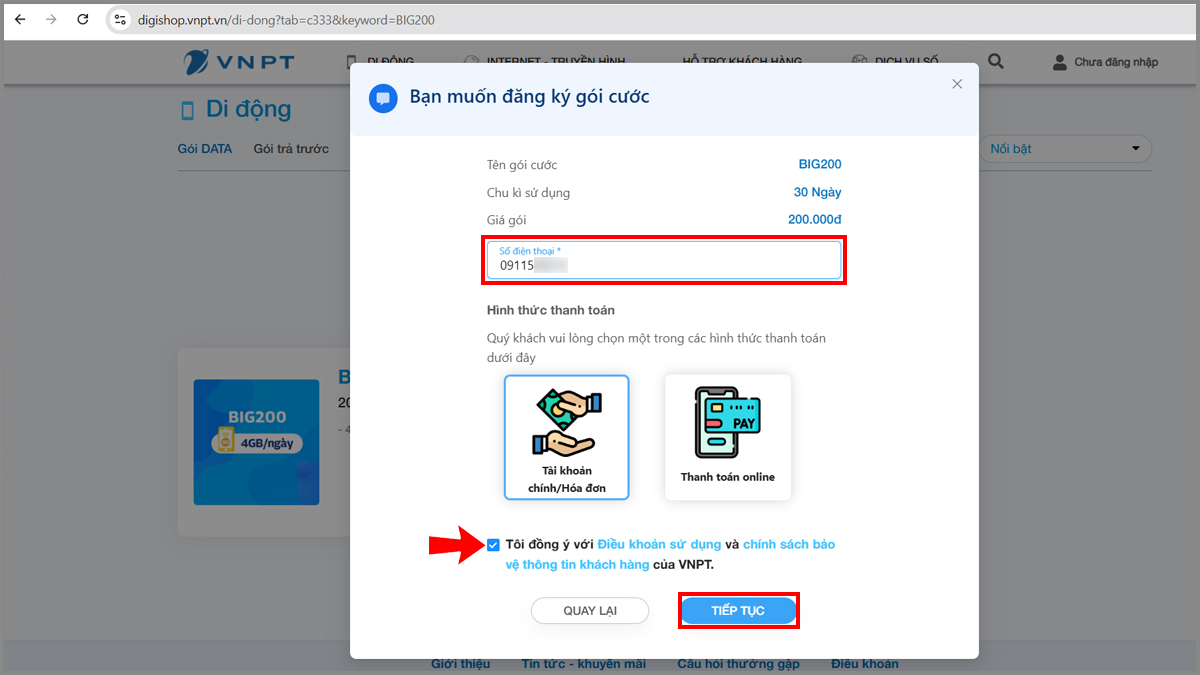Click the mobile phone icon beside Di động
This screenshot has height=675, width=1200.
[x=187, y=110]
